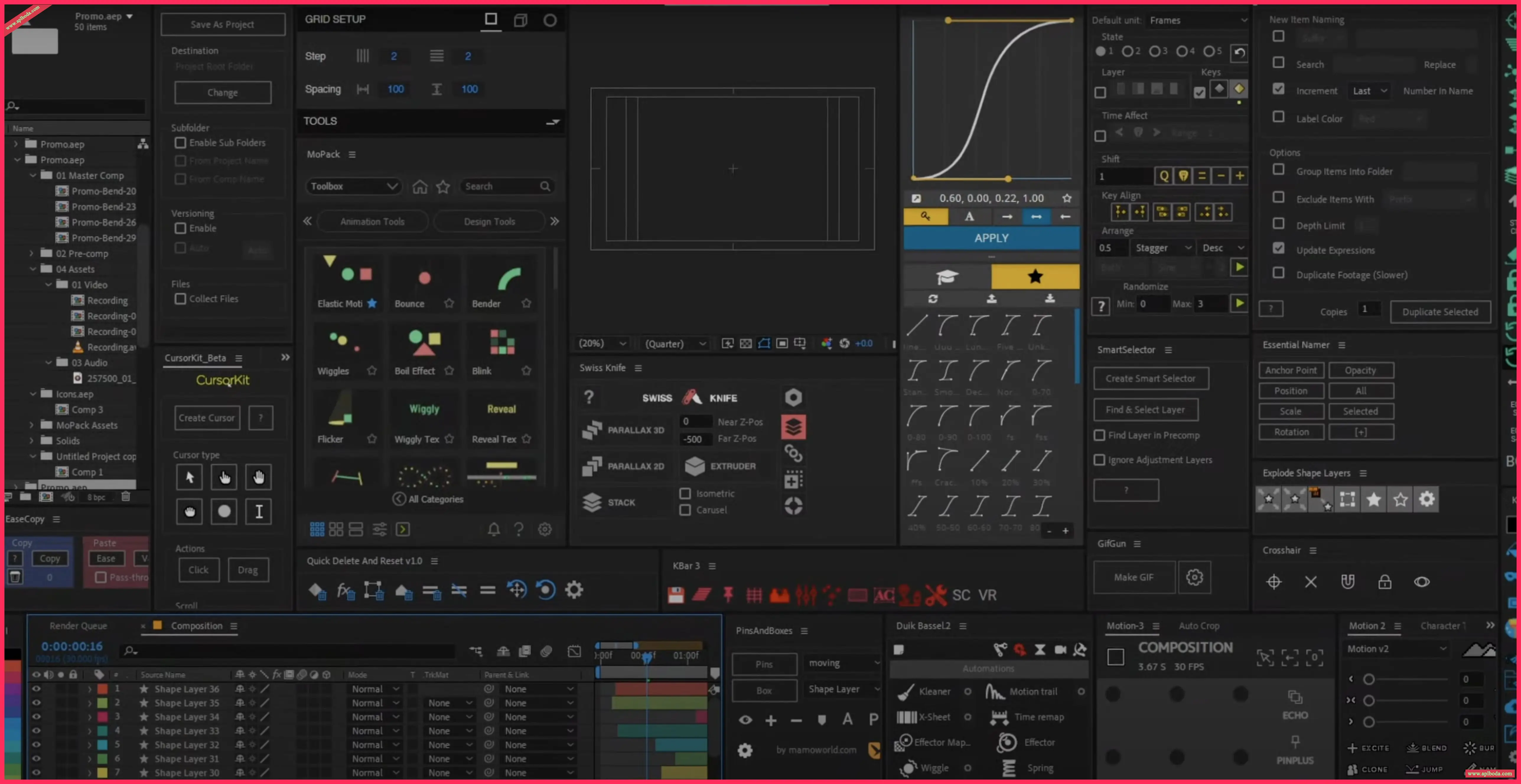Select arrow pointer cursor type in CursorKit
Image resolution: width=1521 pixels, height=784 pixels.
tap(190, 477)
